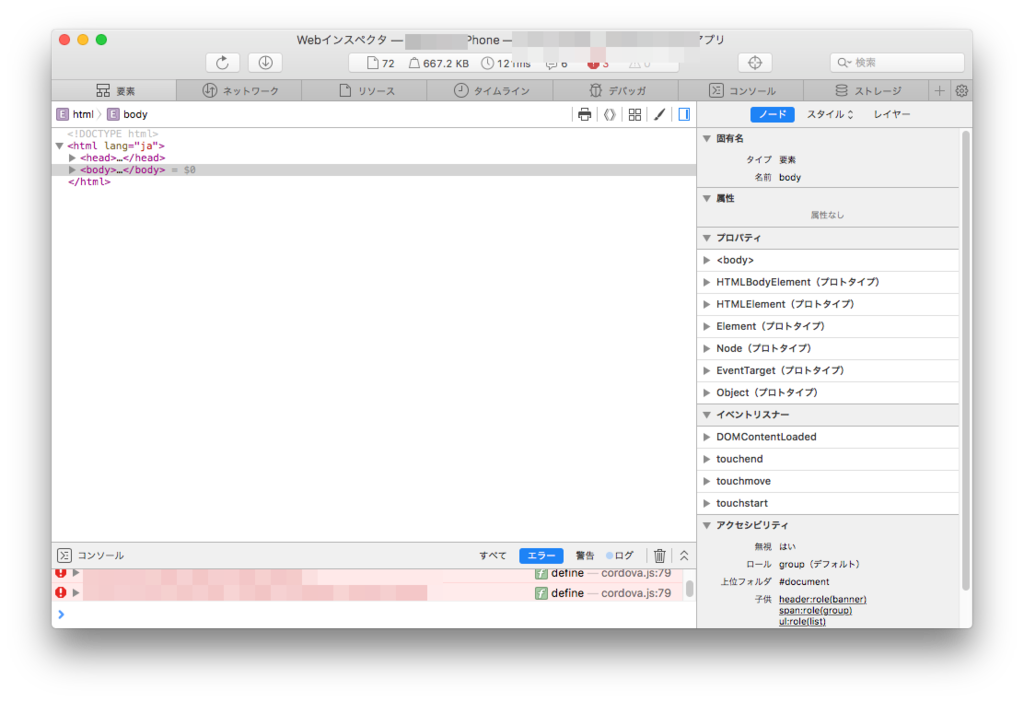Select the paintbrush element editing icon
This screenshot has width=1024, height=702.
tap(659, 114)
